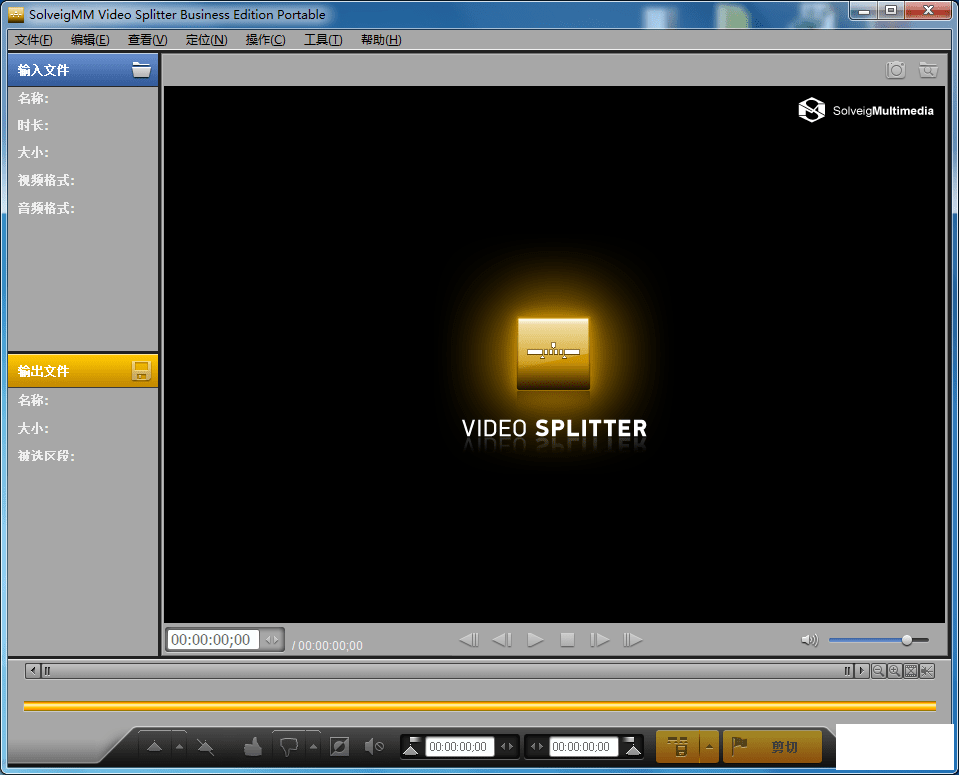This screenshot has height=775, width=959.
Task: Click the SolveigMultimedia logo
Action: pos(866,110)
